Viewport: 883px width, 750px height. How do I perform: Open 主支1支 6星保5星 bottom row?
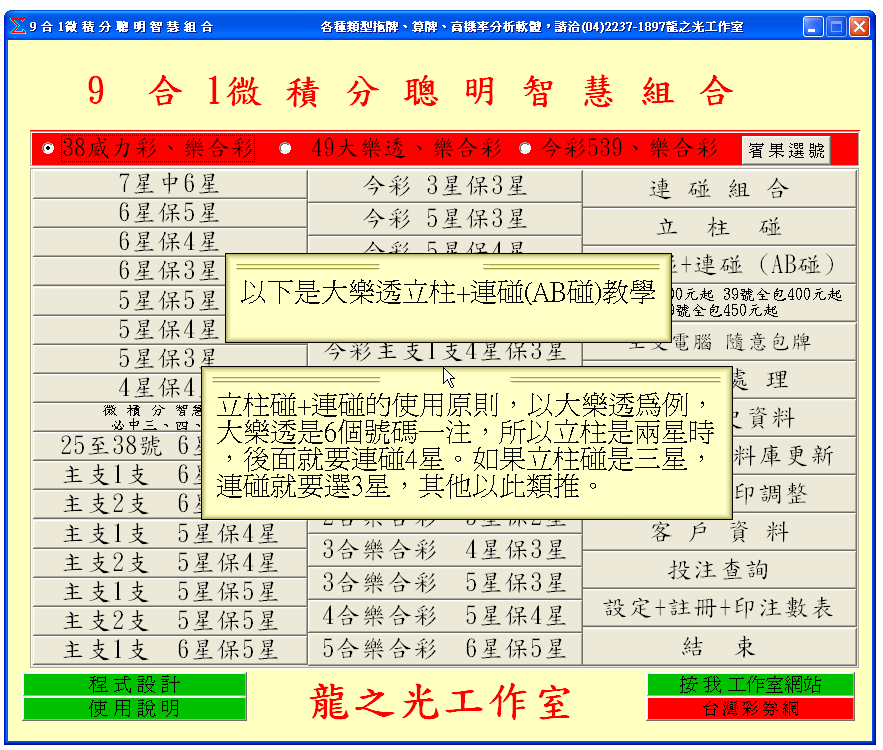tap(169, 650)
